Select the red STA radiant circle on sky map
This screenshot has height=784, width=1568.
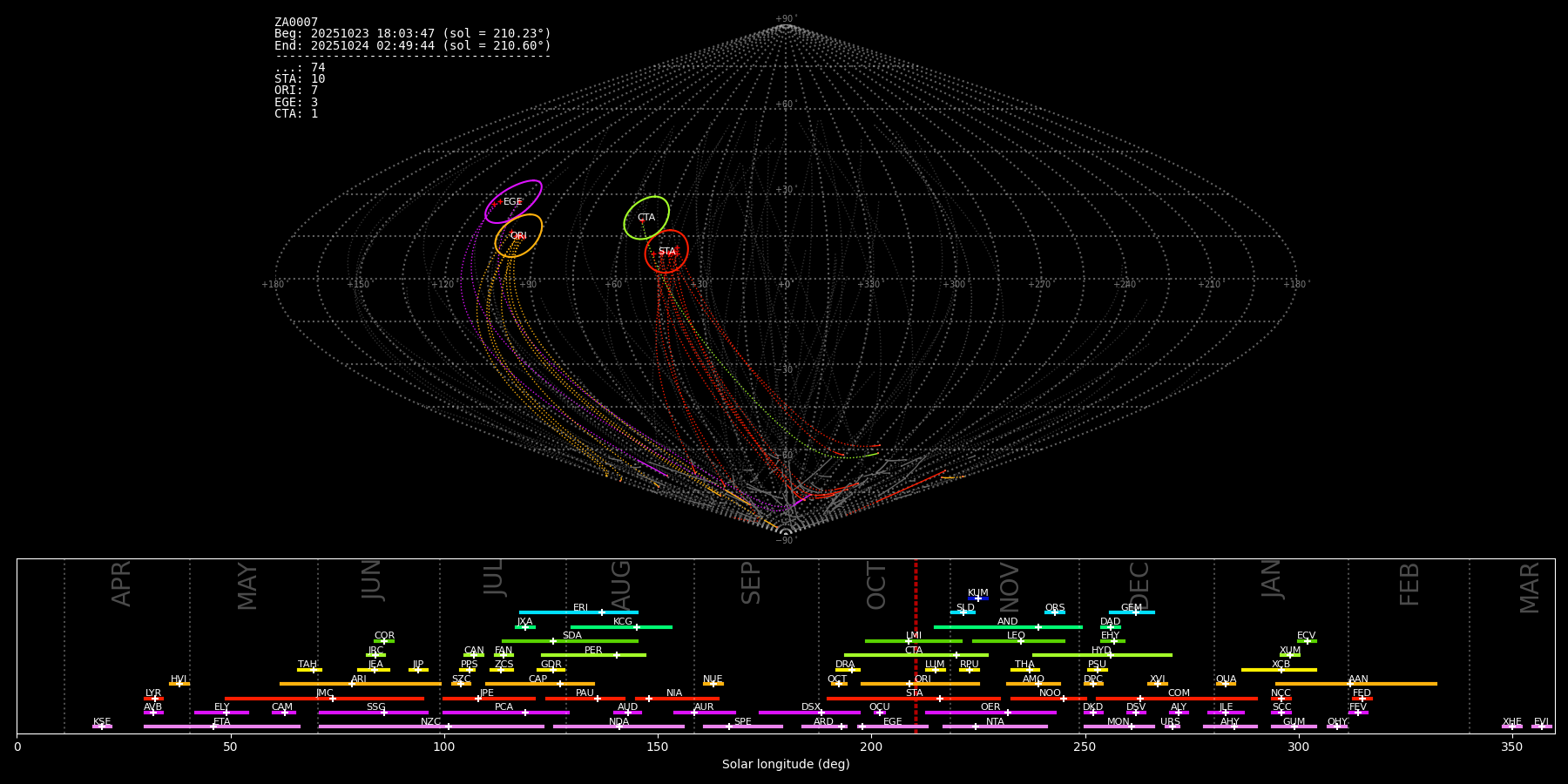tap(666, 251)
